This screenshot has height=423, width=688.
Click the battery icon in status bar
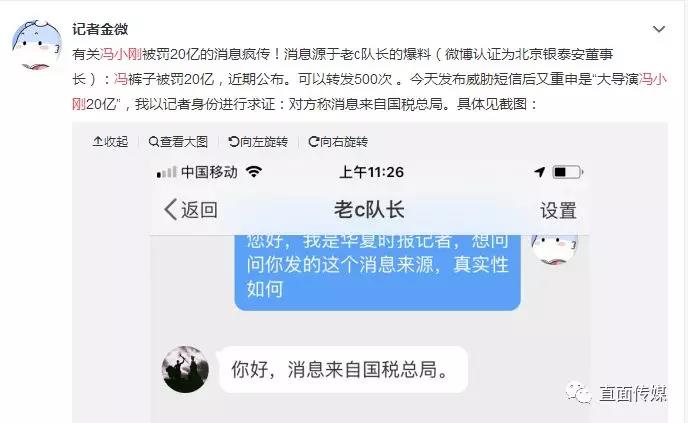point(567,172)
